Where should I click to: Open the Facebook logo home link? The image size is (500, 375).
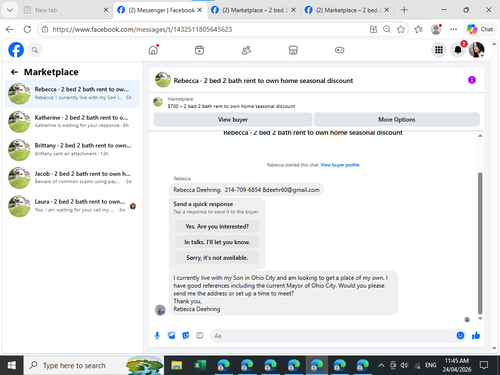[x=16, y=50]
